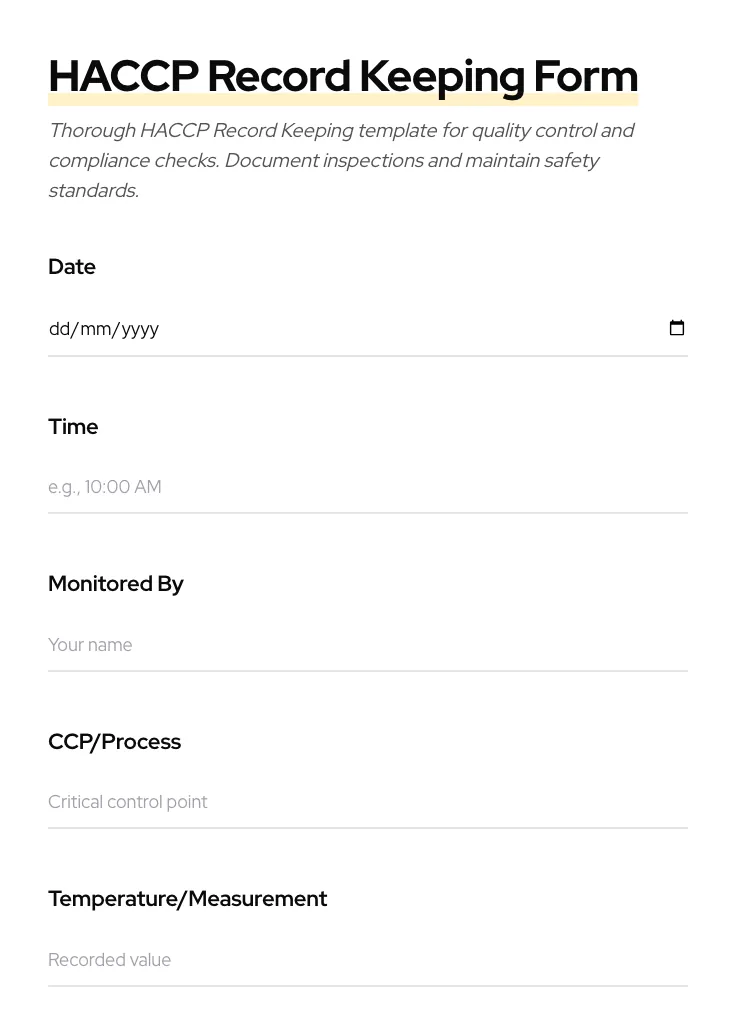Click the HACCP Record Keeping Form title

(343, 75)
